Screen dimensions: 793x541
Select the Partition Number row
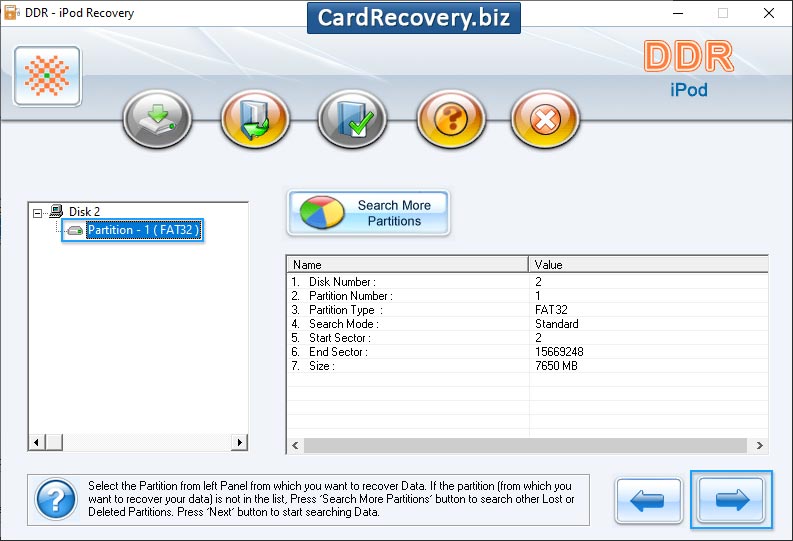tap(527, 296)
